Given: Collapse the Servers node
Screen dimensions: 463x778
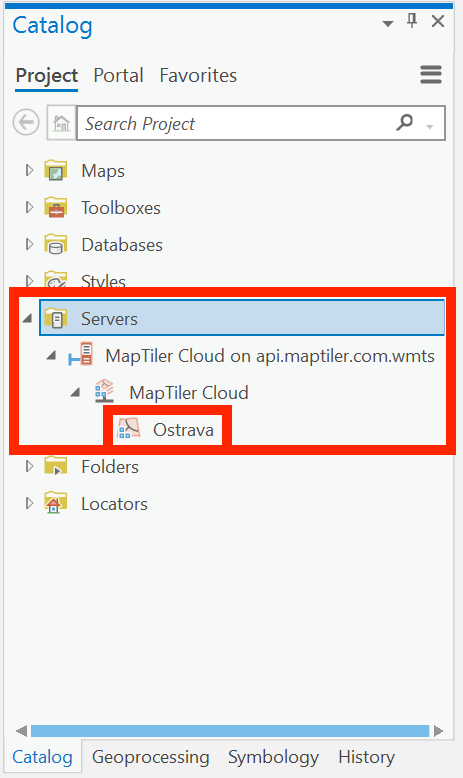Looking at the screenshot, I should (28, 319).
